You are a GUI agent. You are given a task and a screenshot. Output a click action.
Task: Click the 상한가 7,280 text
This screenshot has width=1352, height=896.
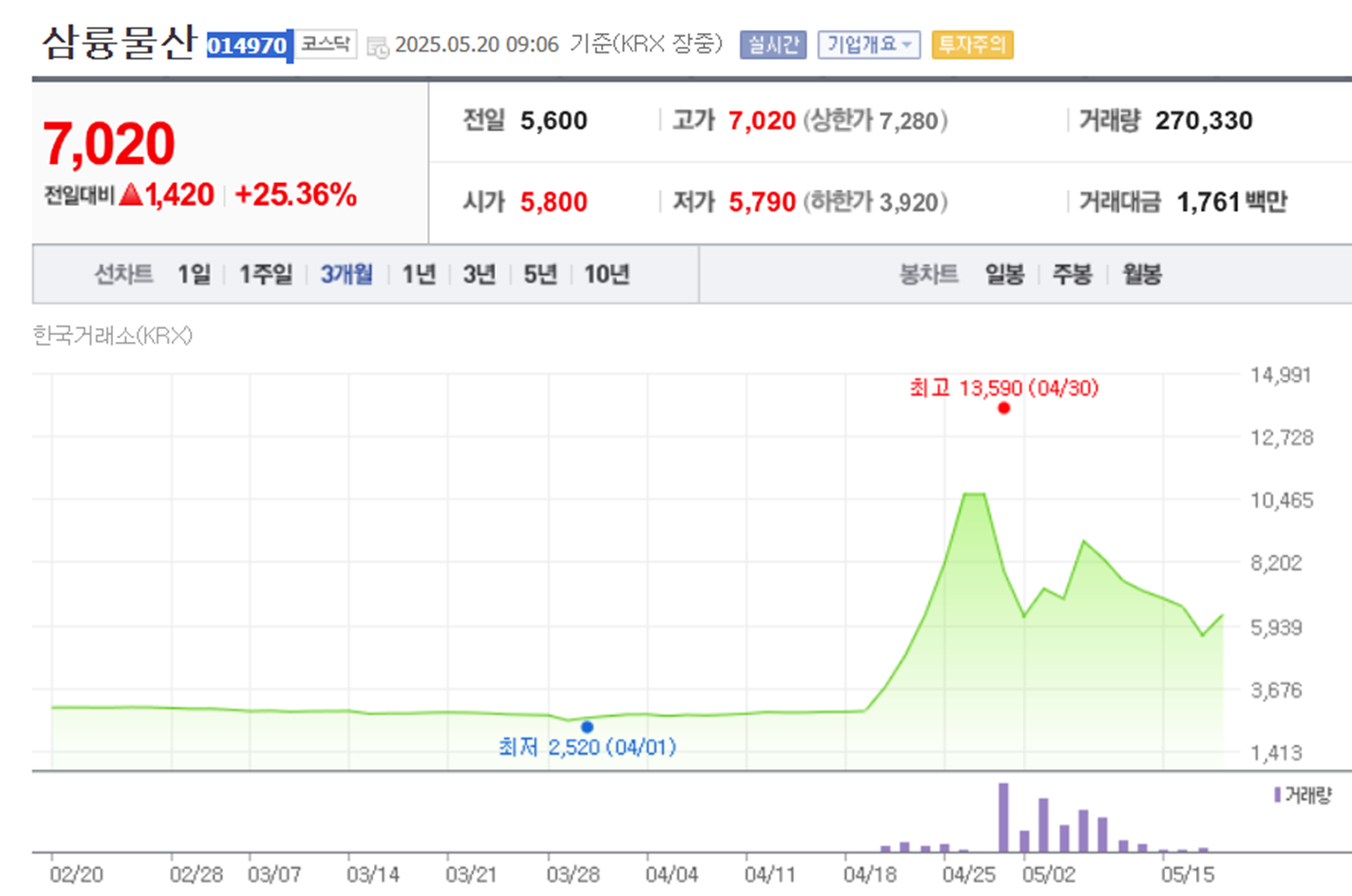click(875, 121)
